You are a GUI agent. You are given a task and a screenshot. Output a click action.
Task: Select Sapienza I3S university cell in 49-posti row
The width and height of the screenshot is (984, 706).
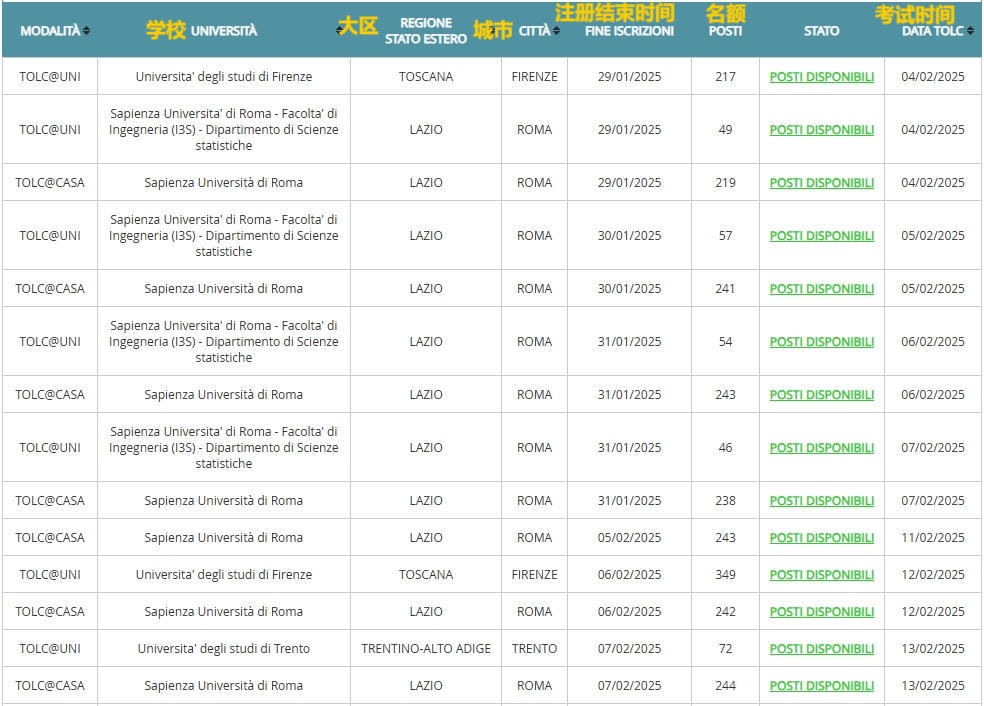(224, 130)
